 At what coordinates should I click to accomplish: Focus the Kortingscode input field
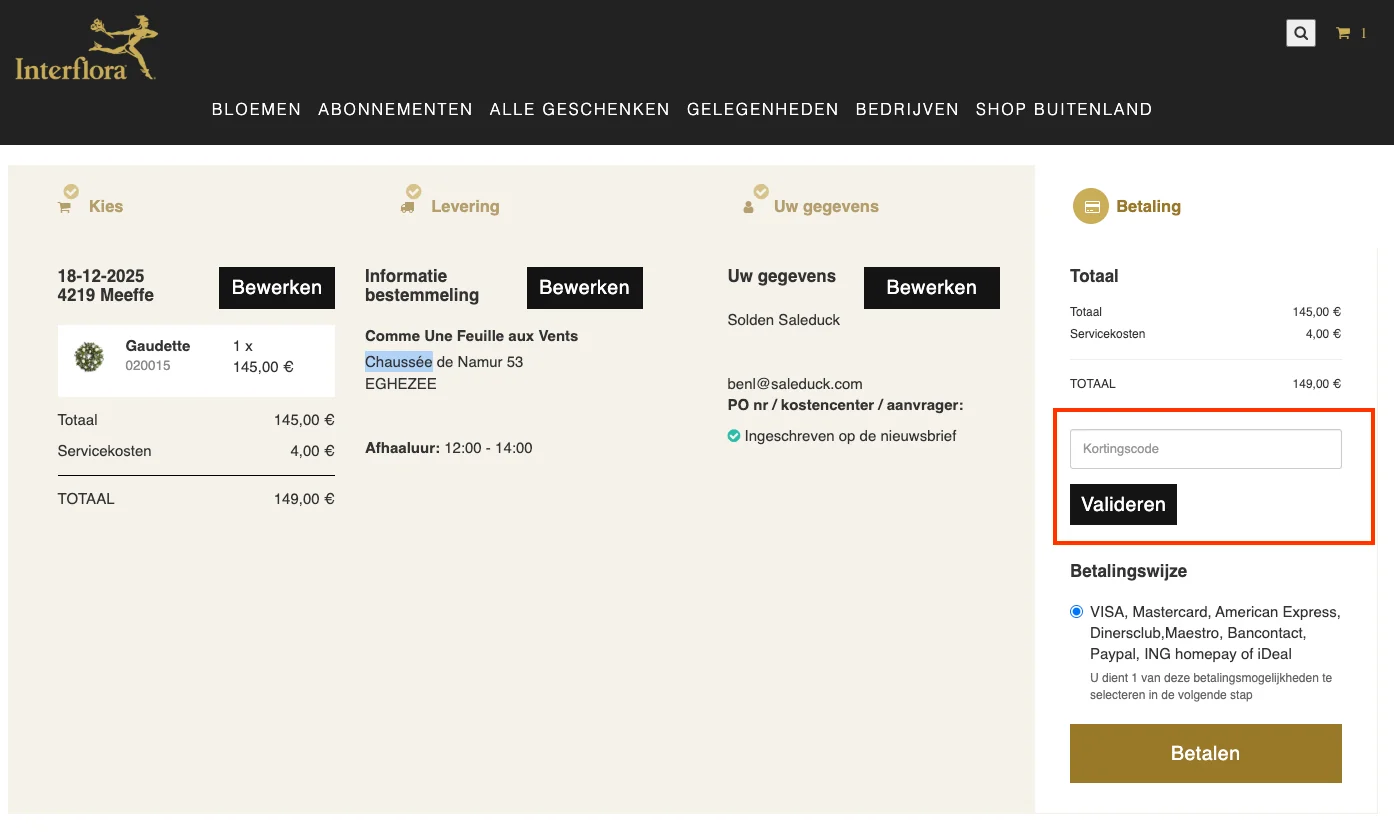[1205, 449]
